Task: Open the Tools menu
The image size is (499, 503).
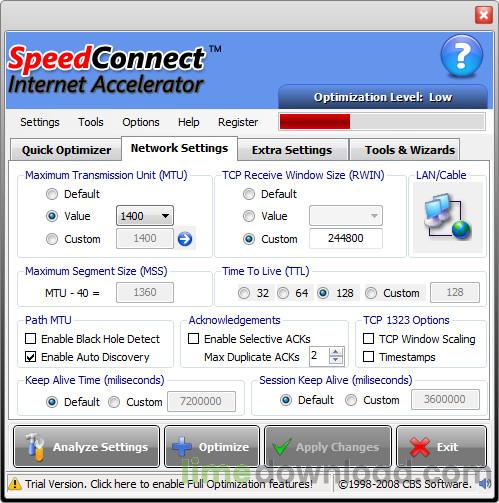Action: coord(91,122)
